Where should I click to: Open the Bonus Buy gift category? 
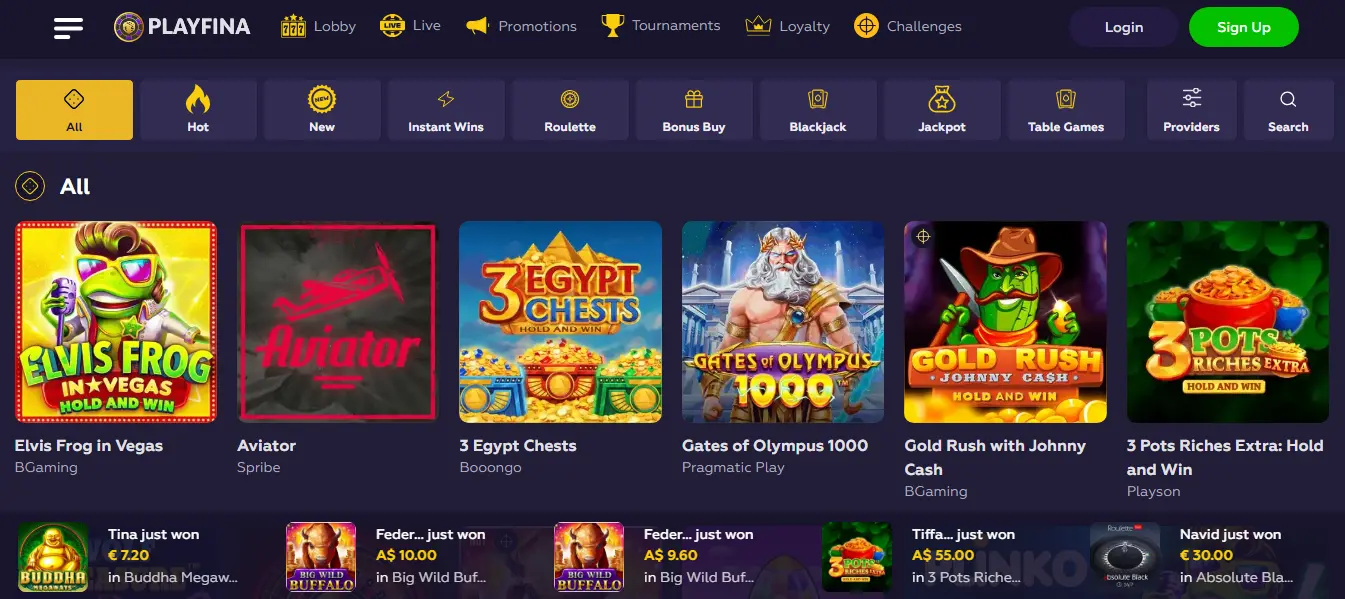pos(694,109)
